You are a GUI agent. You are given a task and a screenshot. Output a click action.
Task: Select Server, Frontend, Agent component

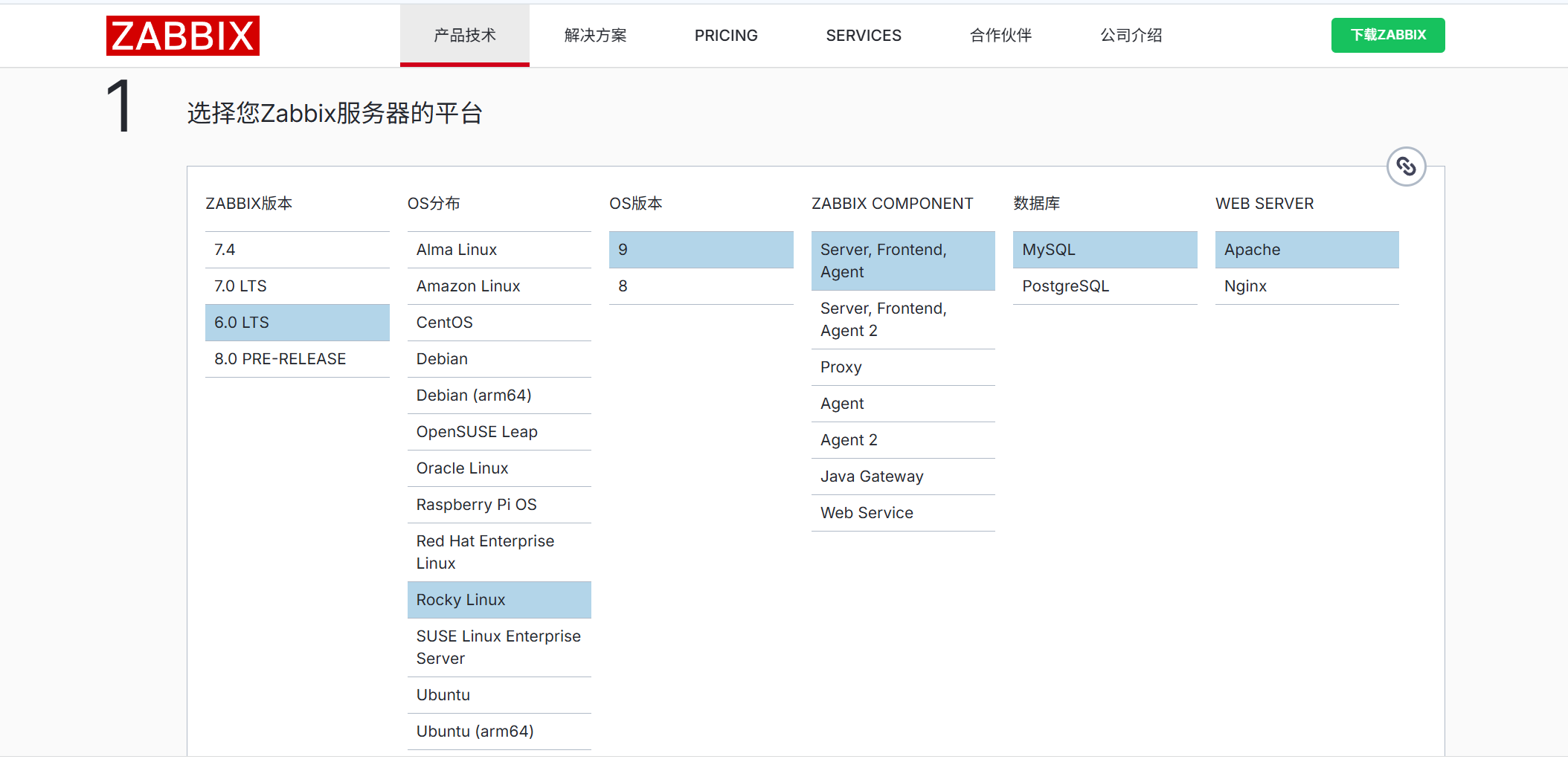[903, 261]
